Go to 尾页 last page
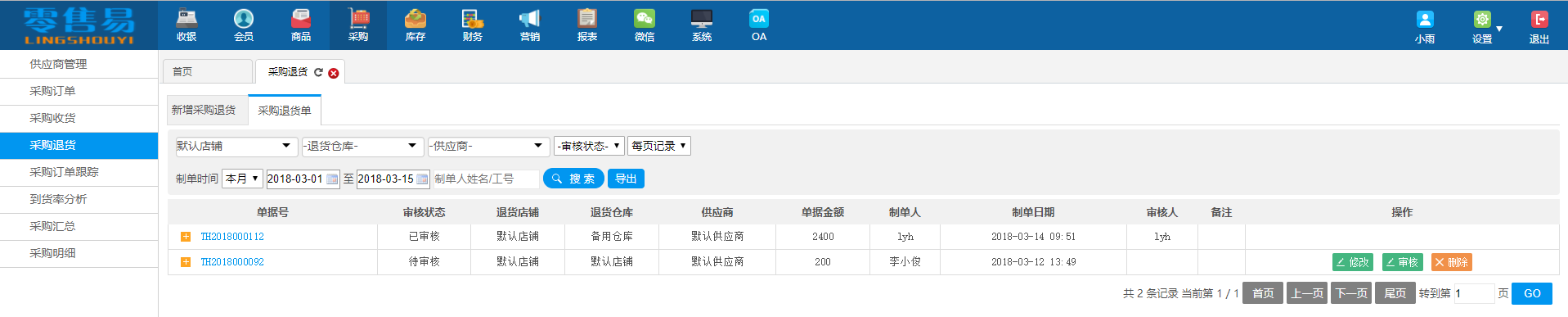 (1395, 293)
